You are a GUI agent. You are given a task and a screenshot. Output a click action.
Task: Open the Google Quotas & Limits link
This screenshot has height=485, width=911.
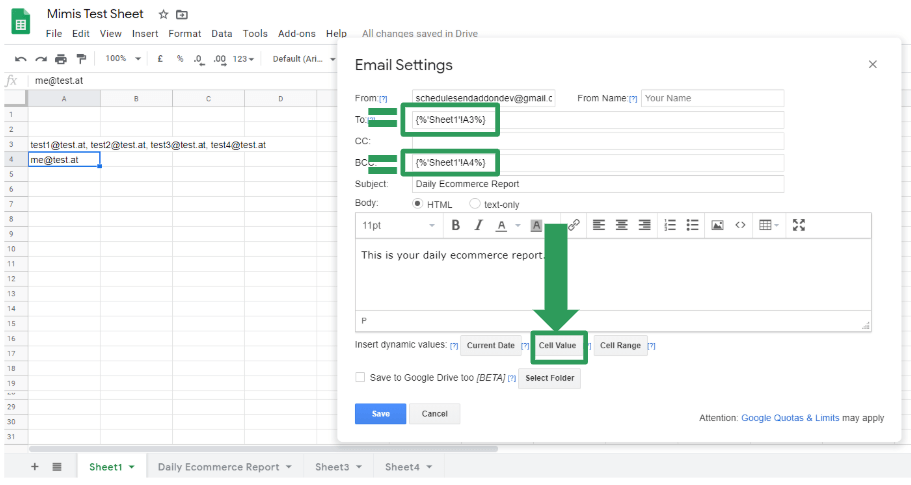pos(790,418)
